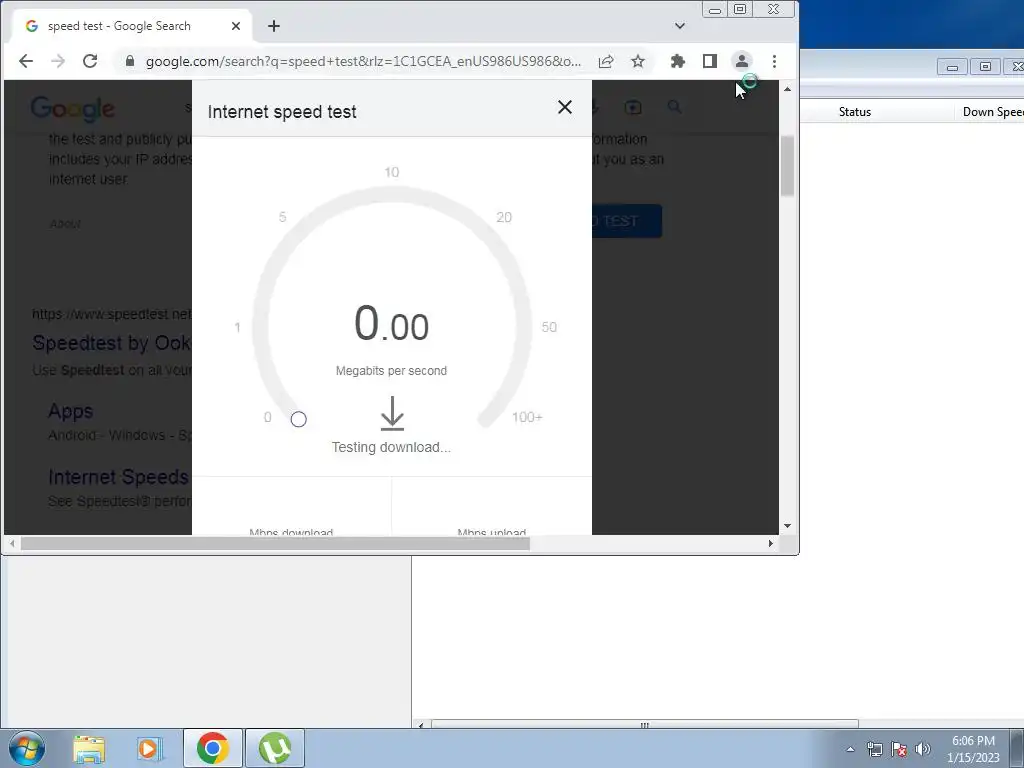View site information lock icon
This screenshot has height=768, width=1024.
pos(129,61)
